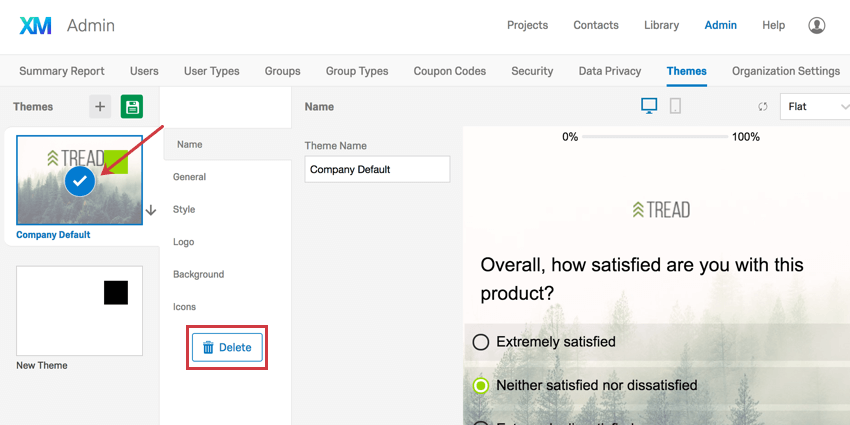Switch to Users tab
Screen dimensions: 850x425
[144, 71]
